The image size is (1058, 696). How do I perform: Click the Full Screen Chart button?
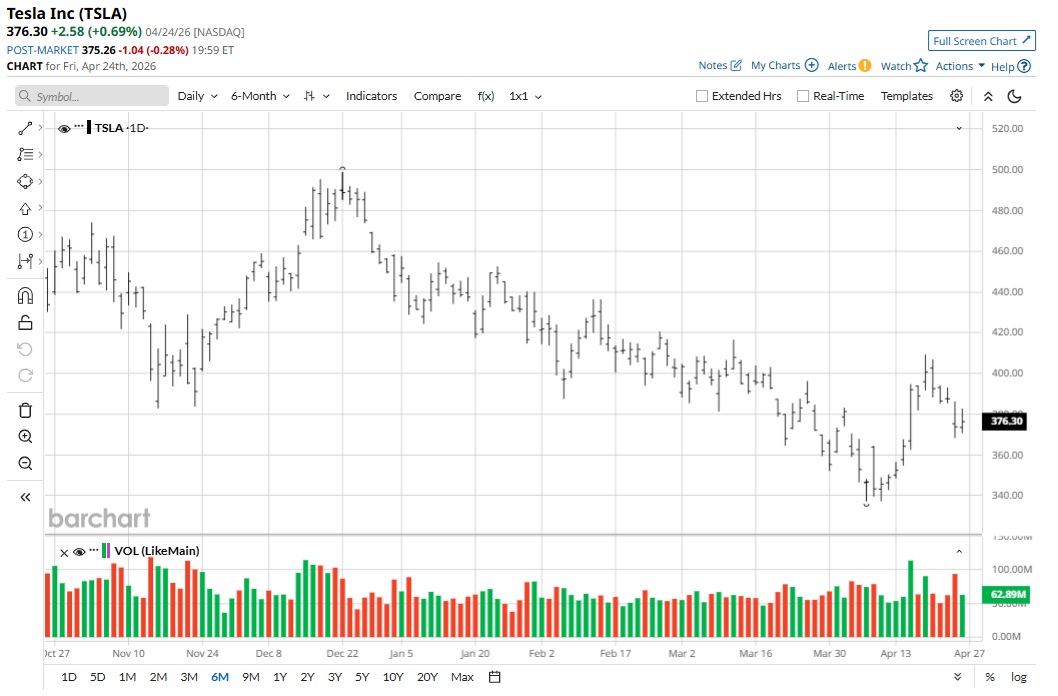click(981, 41)
